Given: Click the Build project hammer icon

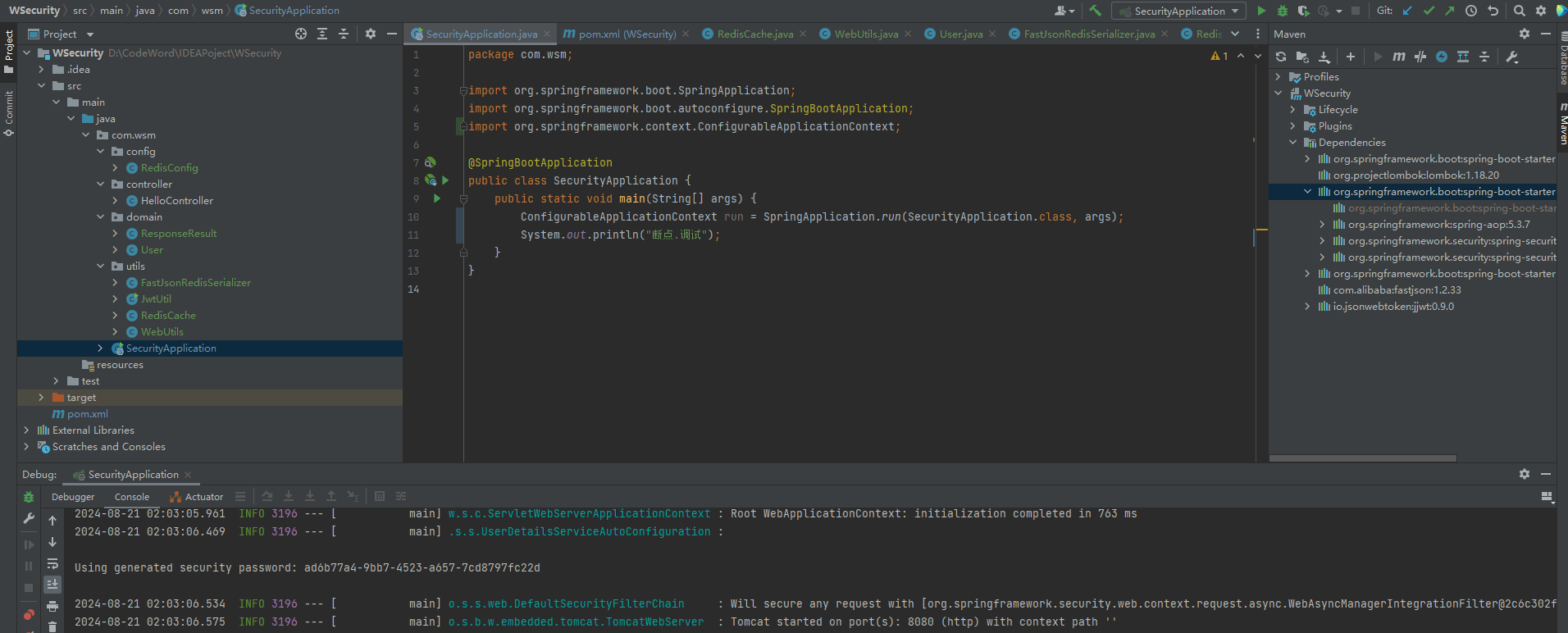Looking at the screenshot, I should (x=1095, y=11).
